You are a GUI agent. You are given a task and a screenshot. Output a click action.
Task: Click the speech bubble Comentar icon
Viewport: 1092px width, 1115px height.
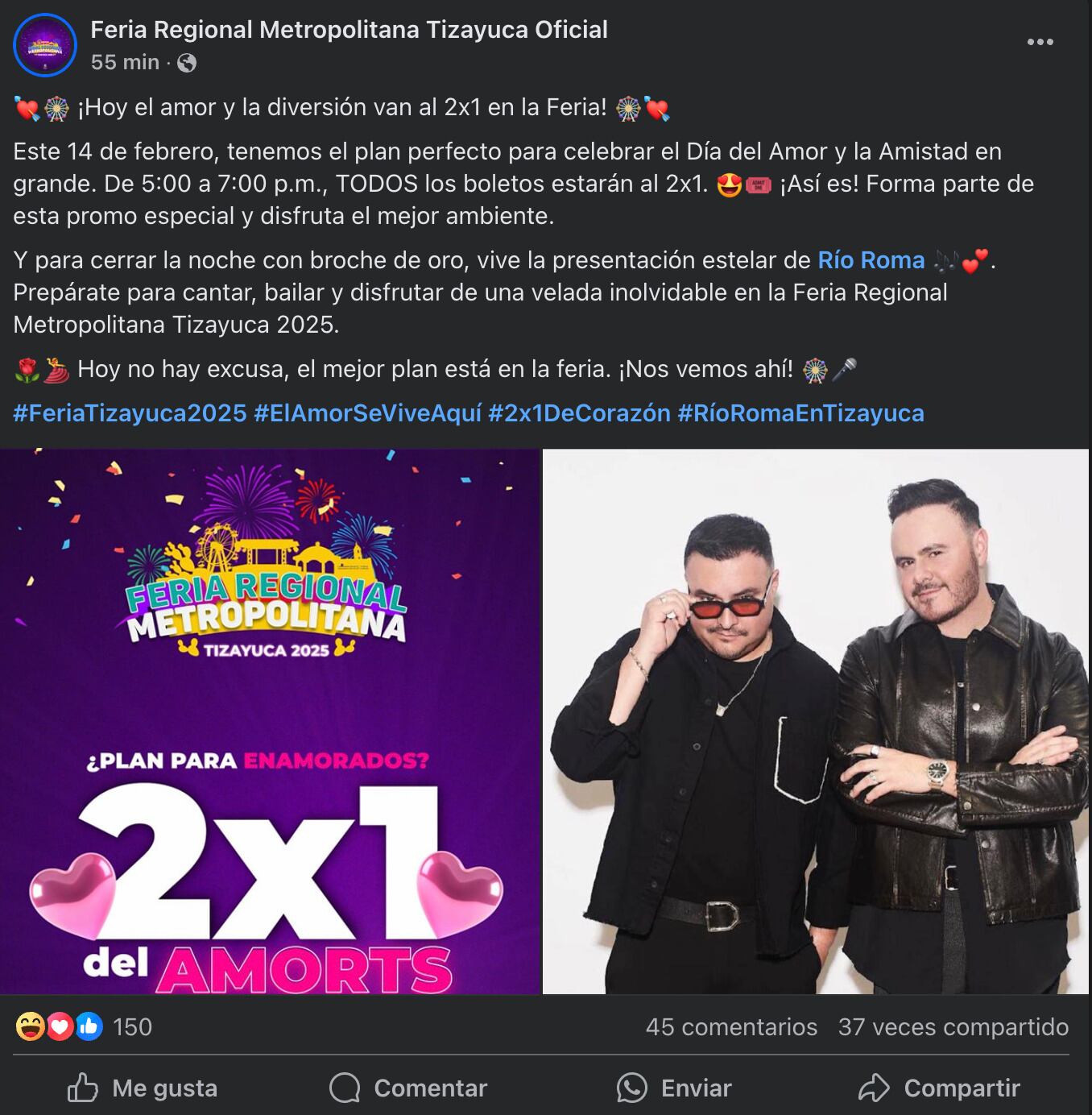click(345, 1088)
